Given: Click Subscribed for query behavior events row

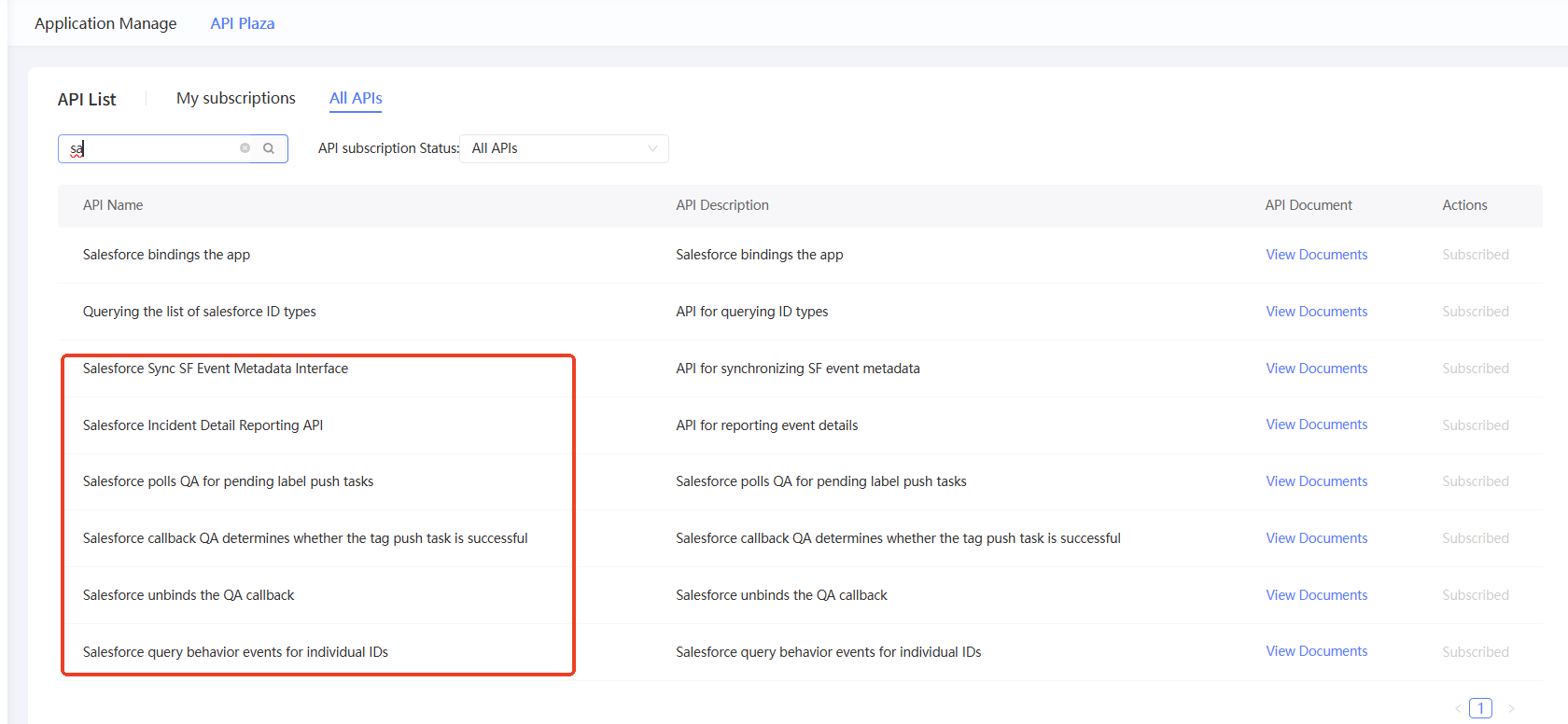Looking at the screenshot, I should (1475, 652).
